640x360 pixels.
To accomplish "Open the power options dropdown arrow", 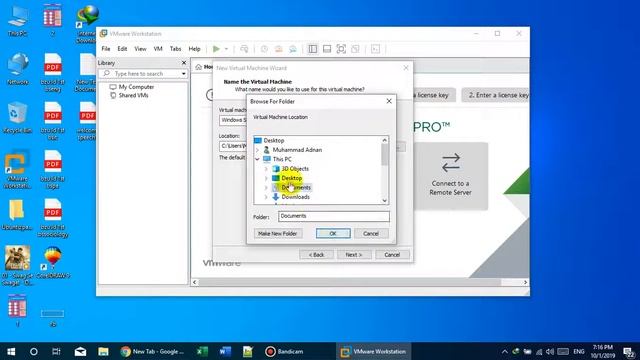I will pos(226,49).
